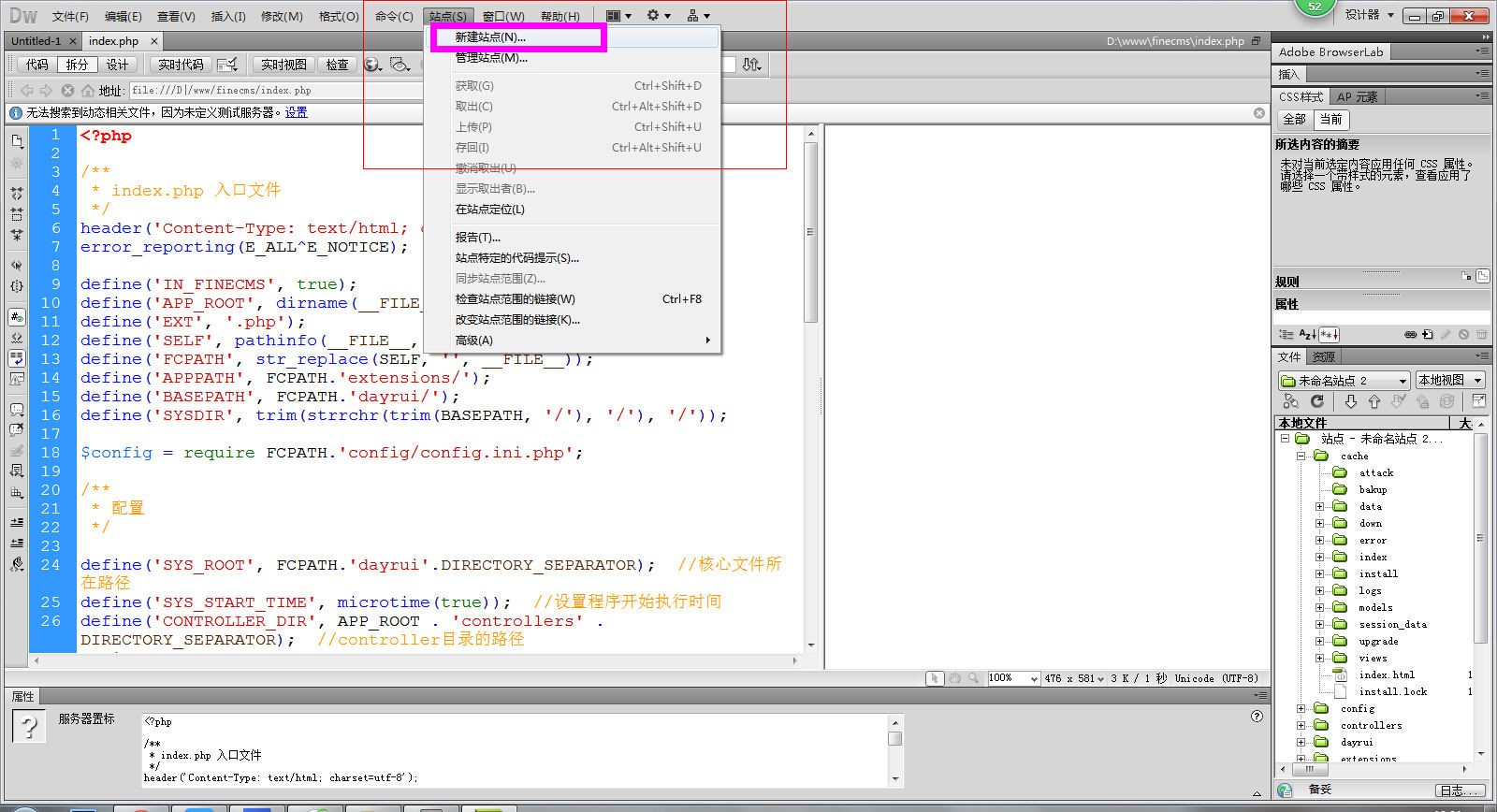This screenshot has width=1497, height=812.
Task: Enable 设计 view mode
Action: coord(117,65)
